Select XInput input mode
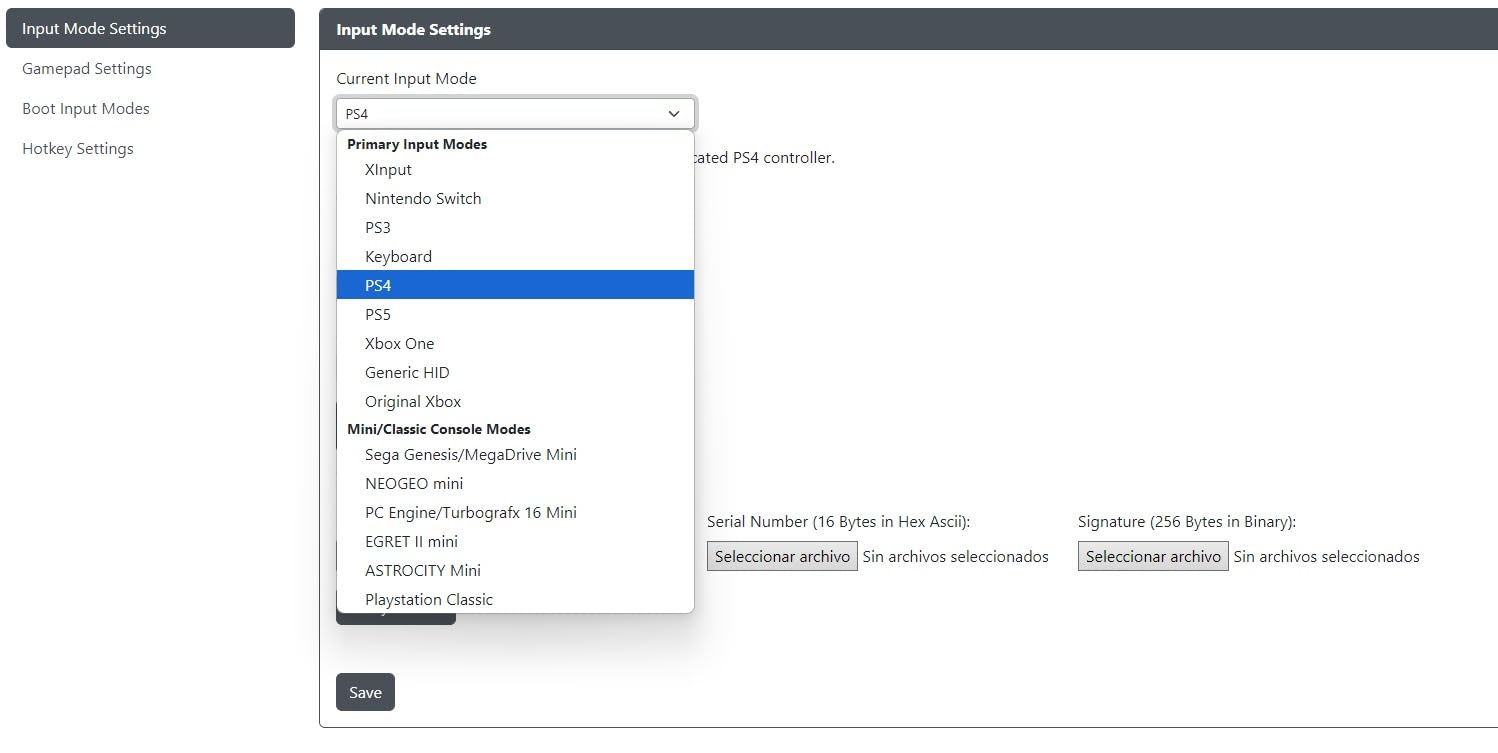Image resolution: width=1498 pixels, height=753 pixels. click(515, 170)
